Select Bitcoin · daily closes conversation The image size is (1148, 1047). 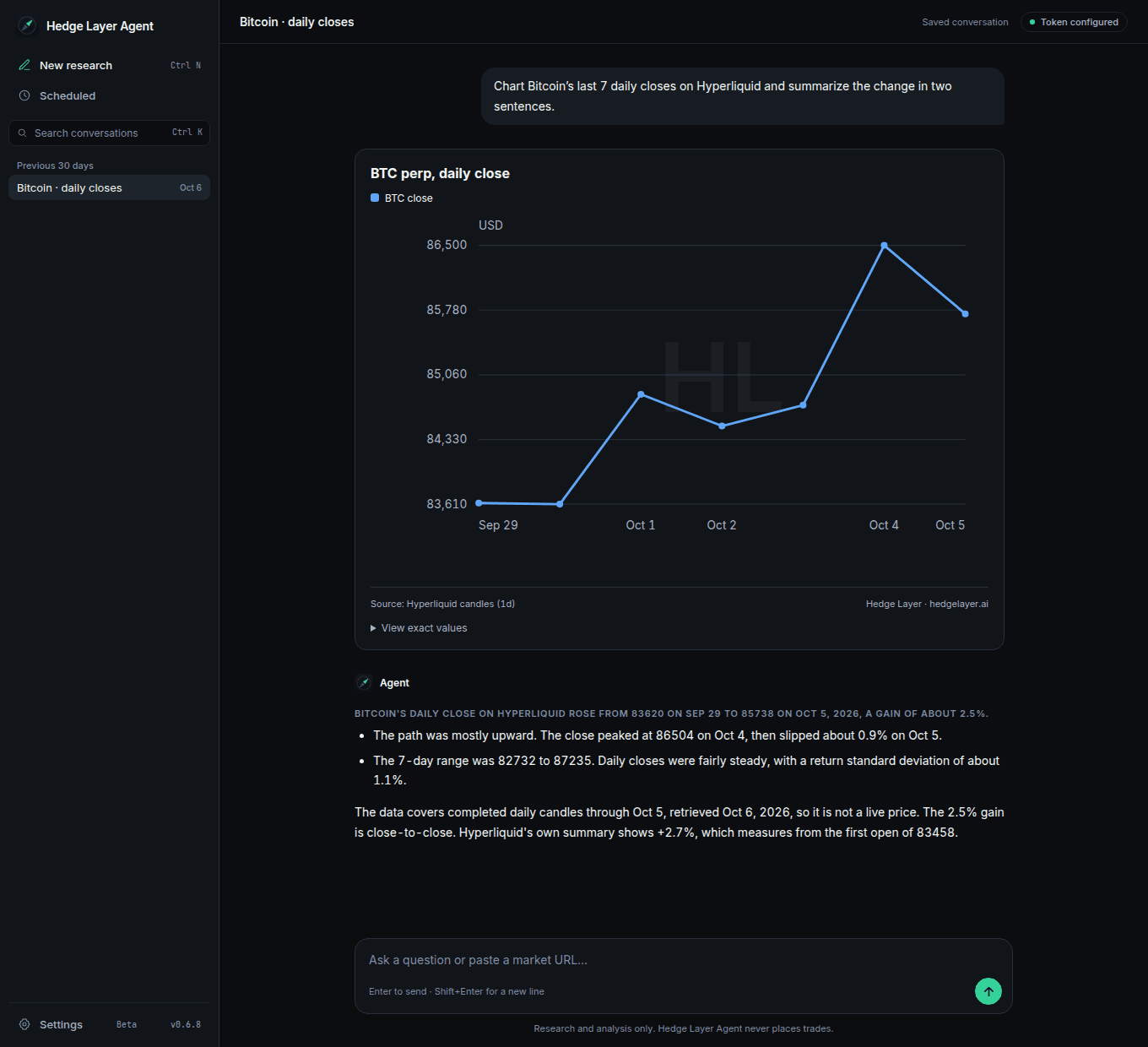pyautogui.click(x=110, y=187)
